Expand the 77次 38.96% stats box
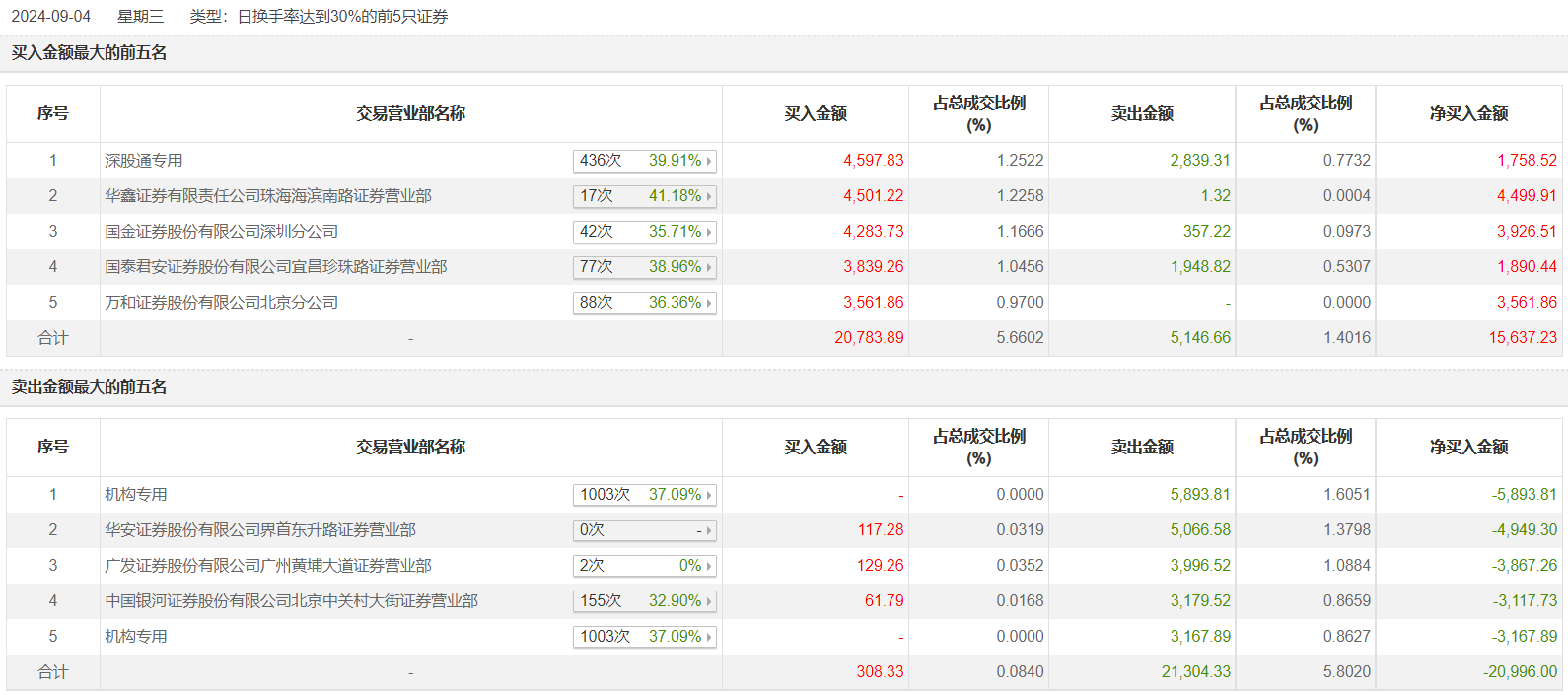 point(644,267)
